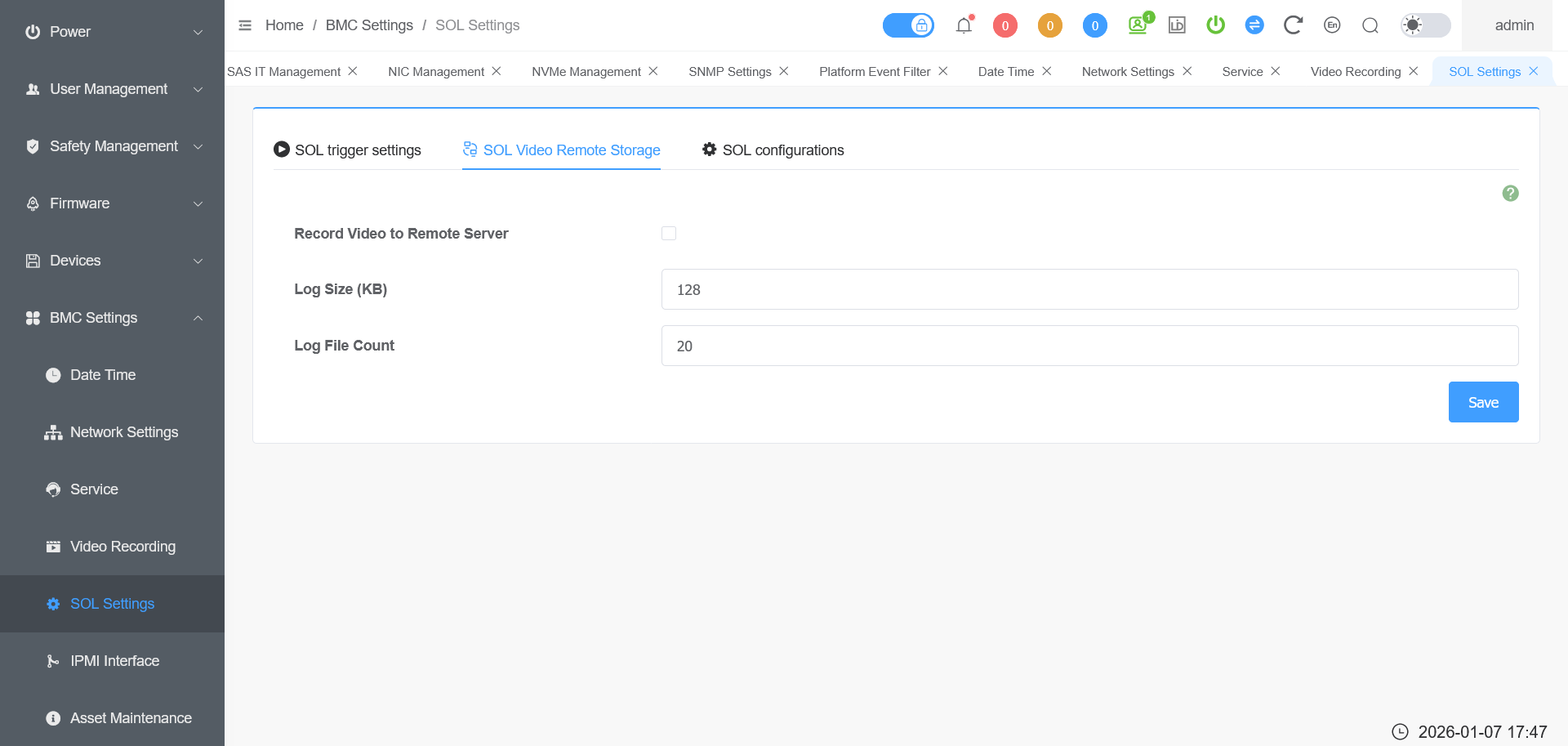
Task: Click the notification bell icon
Action: 964,25
